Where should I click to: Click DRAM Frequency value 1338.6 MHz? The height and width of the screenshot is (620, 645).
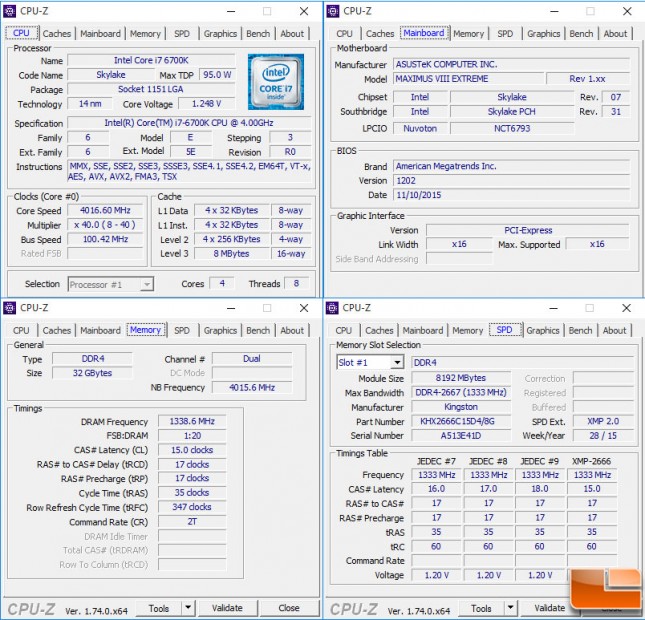192,421
